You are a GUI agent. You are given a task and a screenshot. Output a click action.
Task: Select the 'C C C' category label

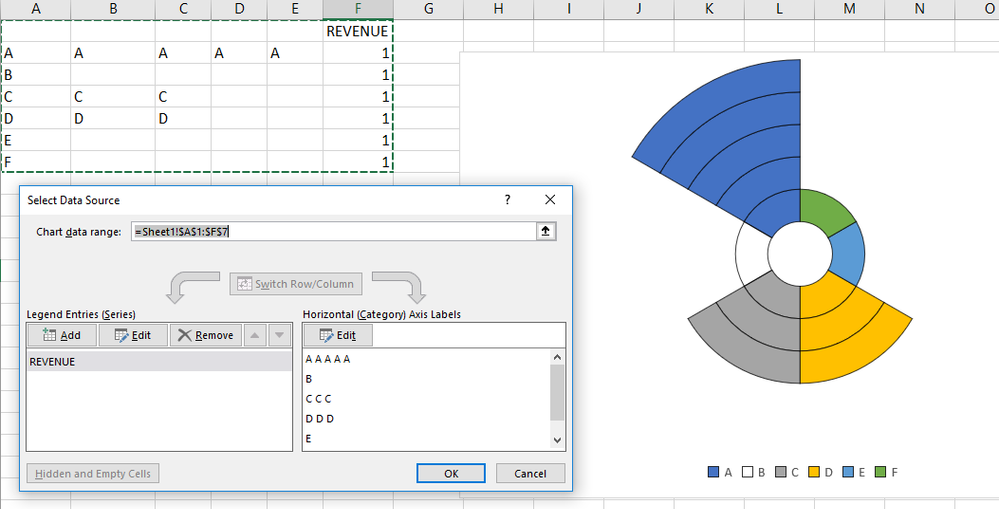318,399
